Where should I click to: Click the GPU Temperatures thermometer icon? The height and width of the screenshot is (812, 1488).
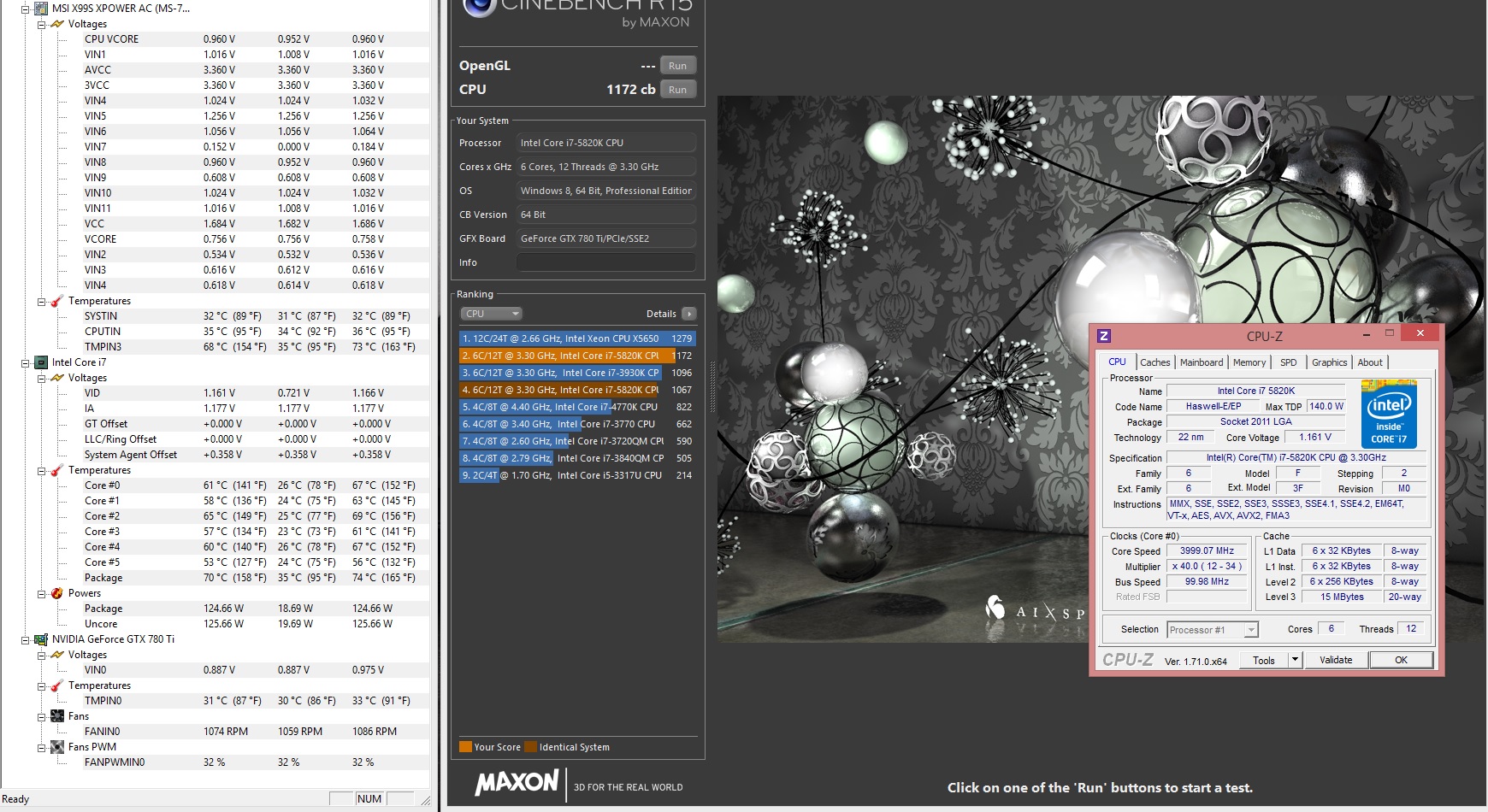click(57, 685)
